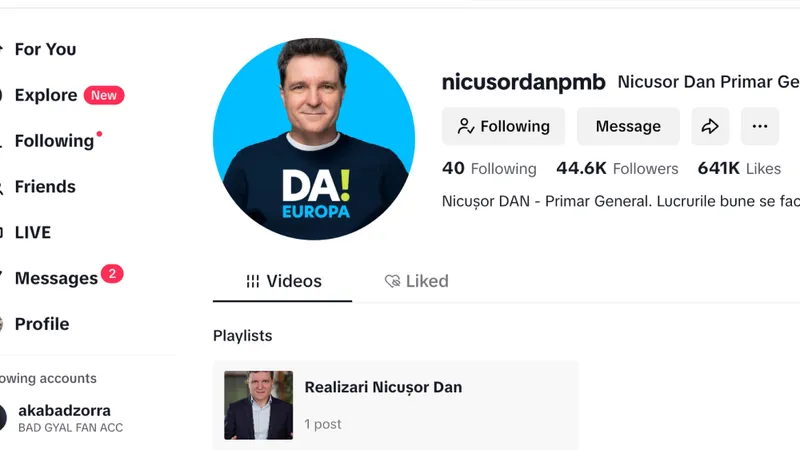Go to the Explore page
This screenshot has height=450, width=800.
(x=46, y=95)
